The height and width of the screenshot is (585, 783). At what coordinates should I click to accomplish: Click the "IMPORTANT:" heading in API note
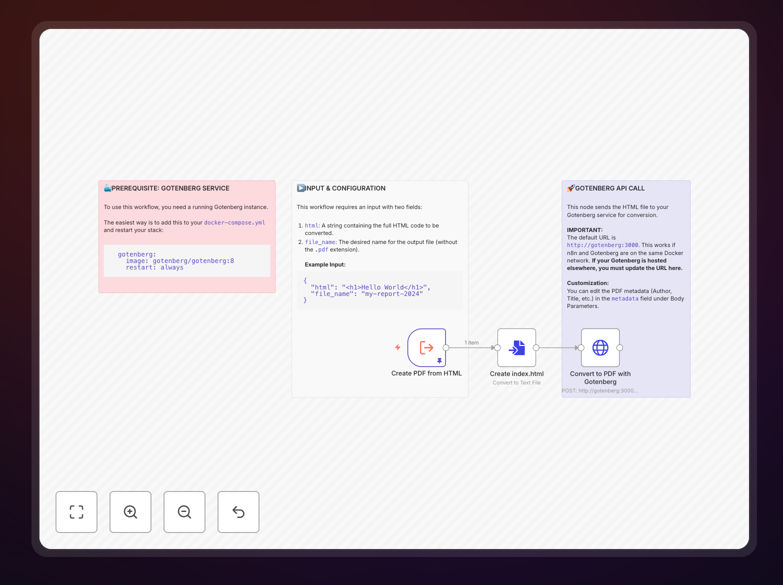coord(584,230)
